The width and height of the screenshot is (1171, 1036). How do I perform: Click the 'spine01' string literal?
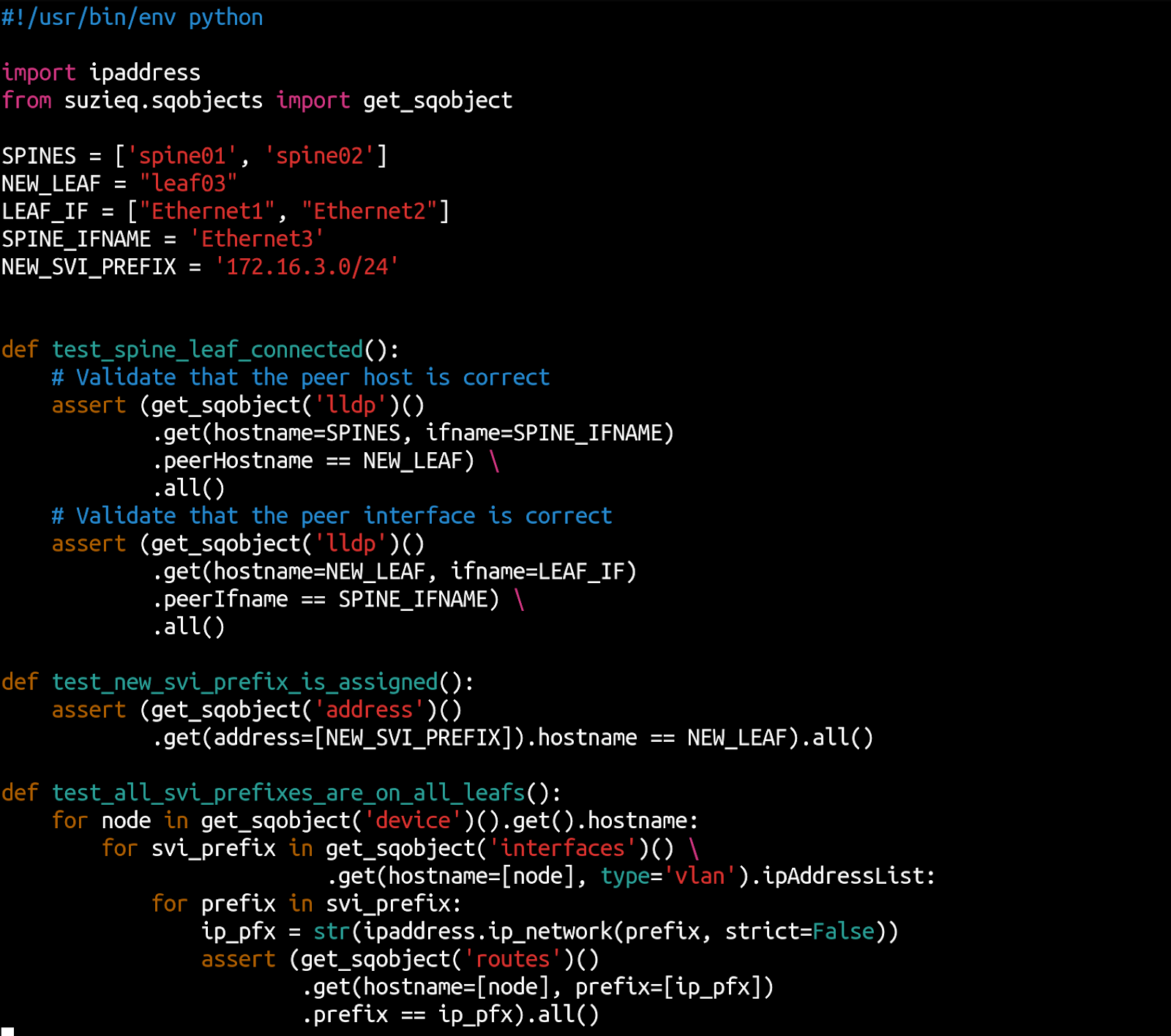182,156
